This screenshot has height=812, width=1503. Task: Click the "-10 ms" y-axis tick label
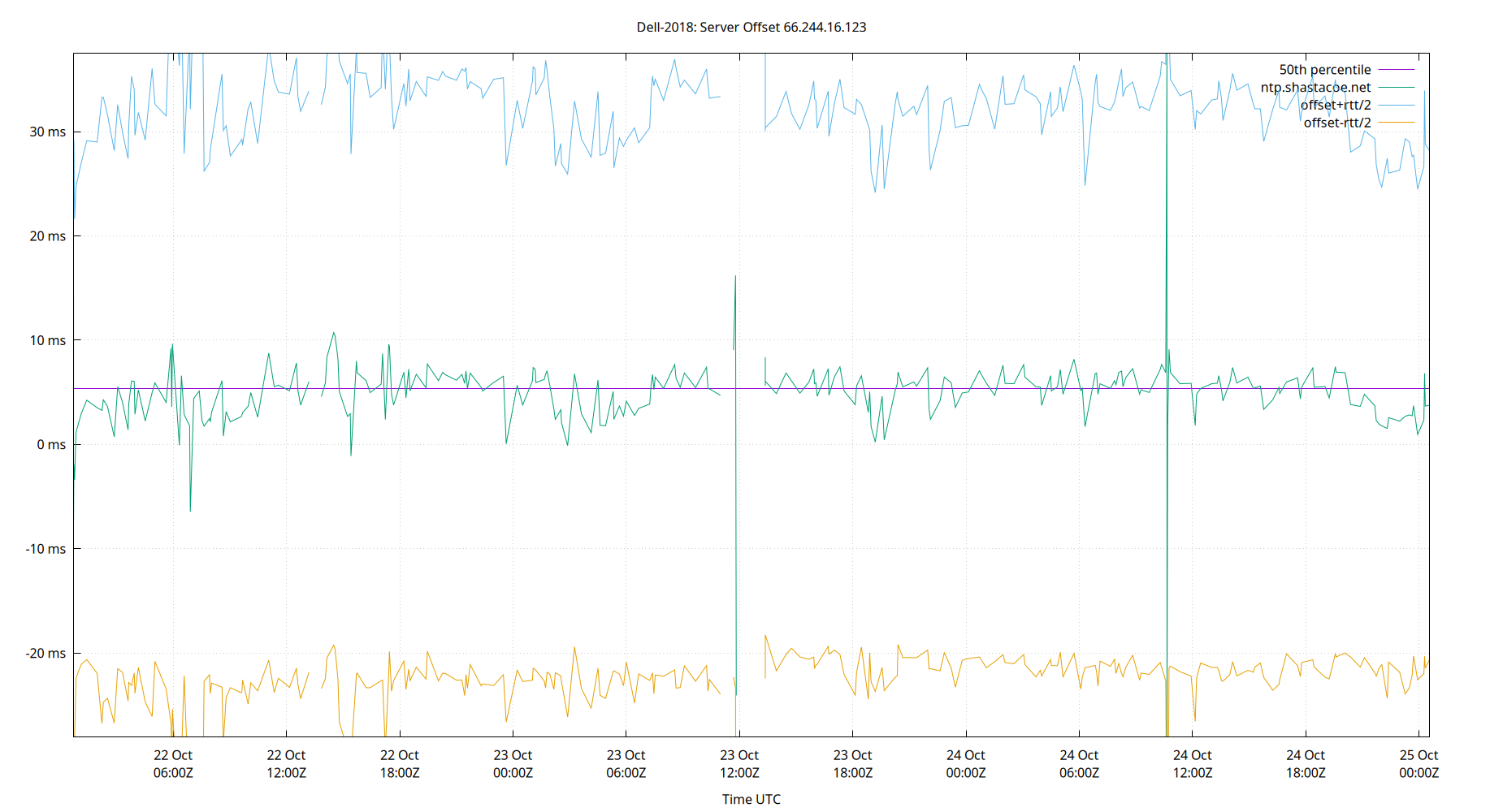click(x=45, y=549)
